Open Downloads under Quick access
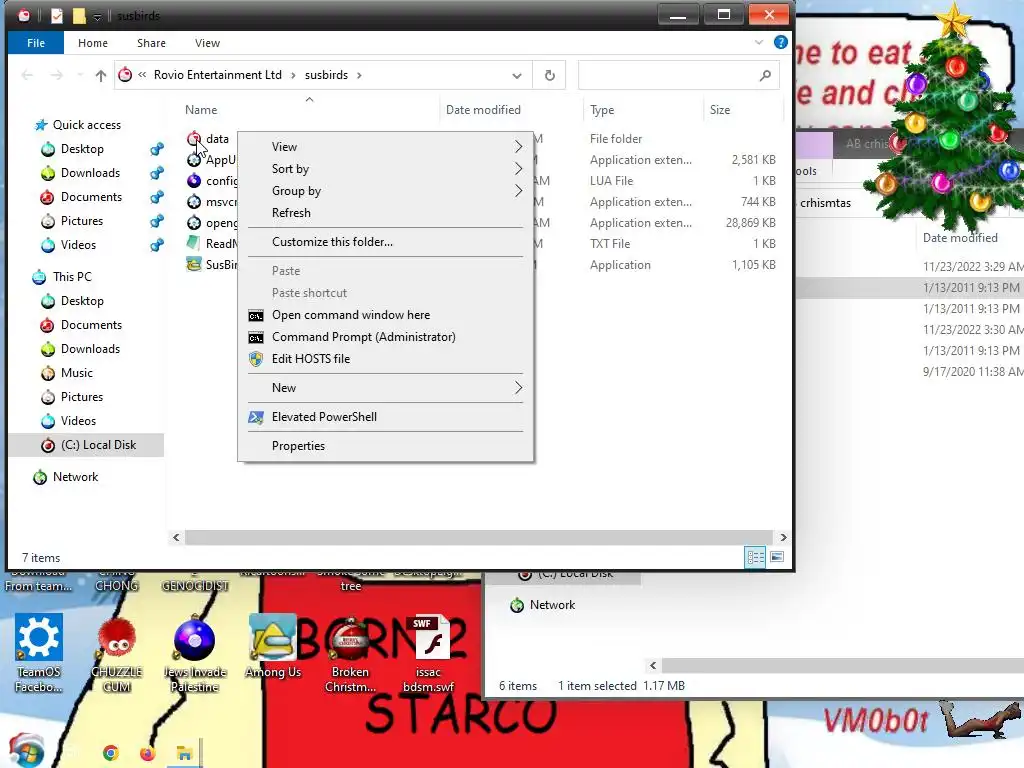This screenshot has height=768, width=1024. tap(90, 173)
